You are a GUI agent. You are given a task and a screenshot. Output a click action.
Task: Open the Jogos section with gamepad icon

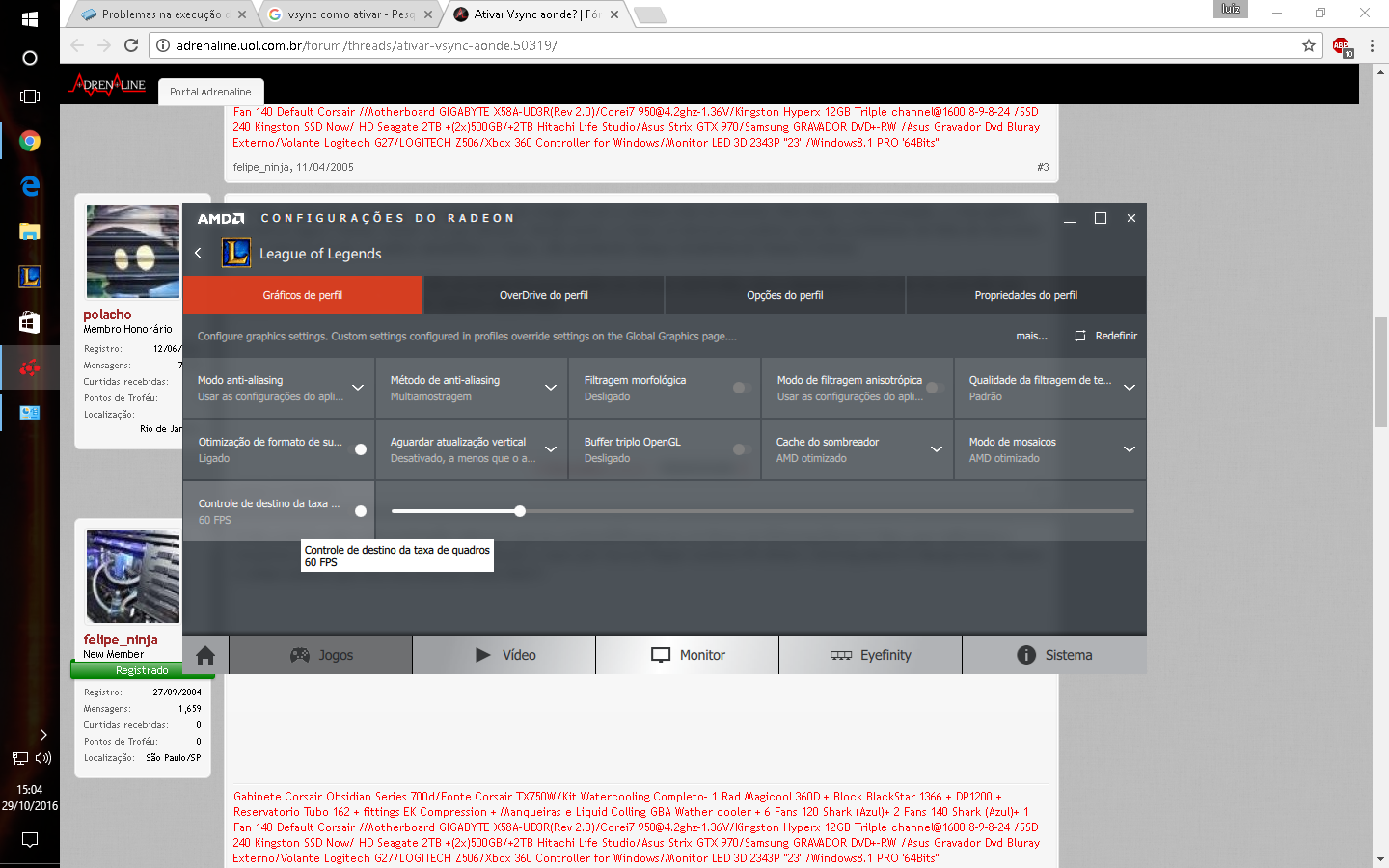click(321, 655)
